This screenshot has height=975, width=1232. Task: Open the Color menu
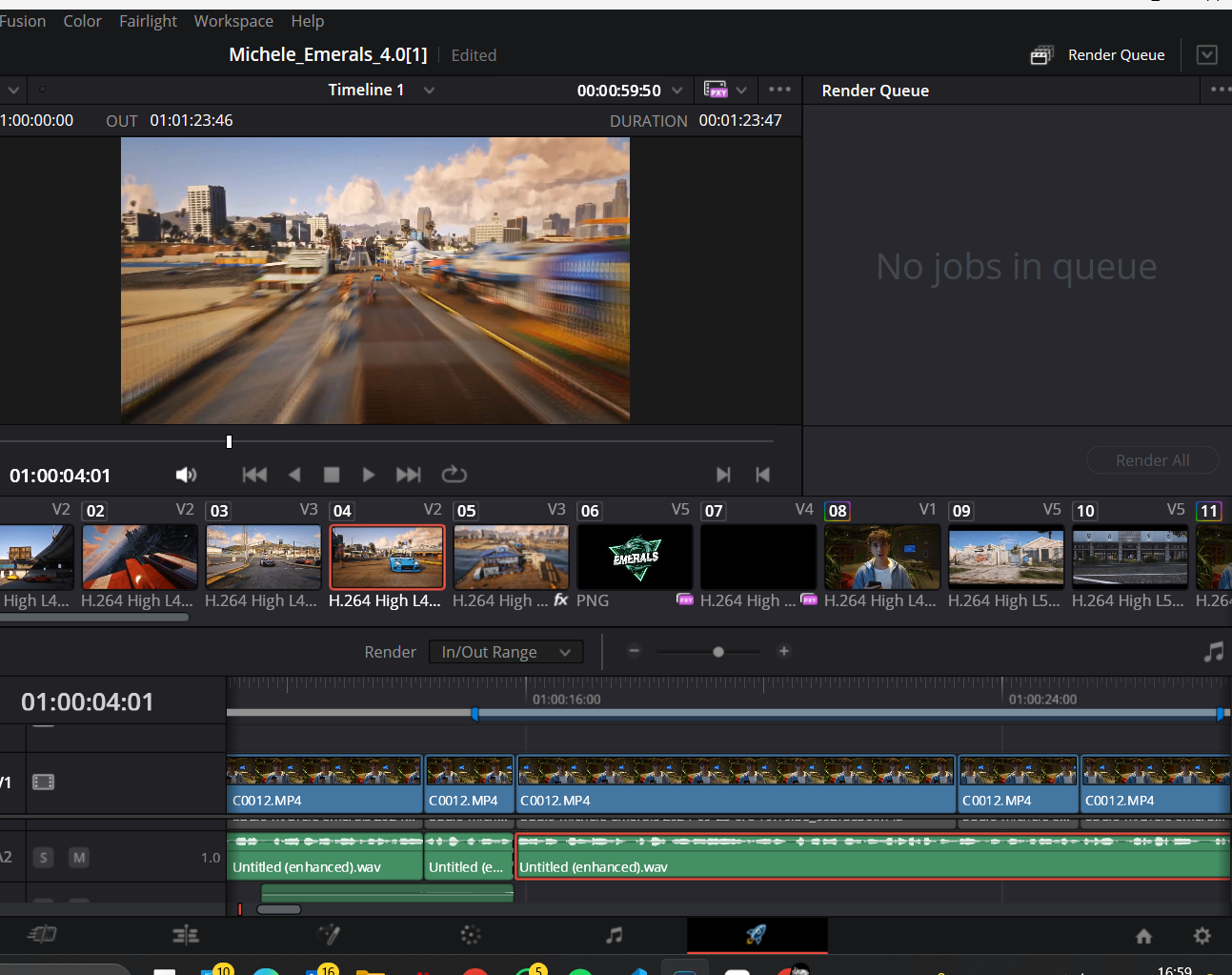point(82,21)
